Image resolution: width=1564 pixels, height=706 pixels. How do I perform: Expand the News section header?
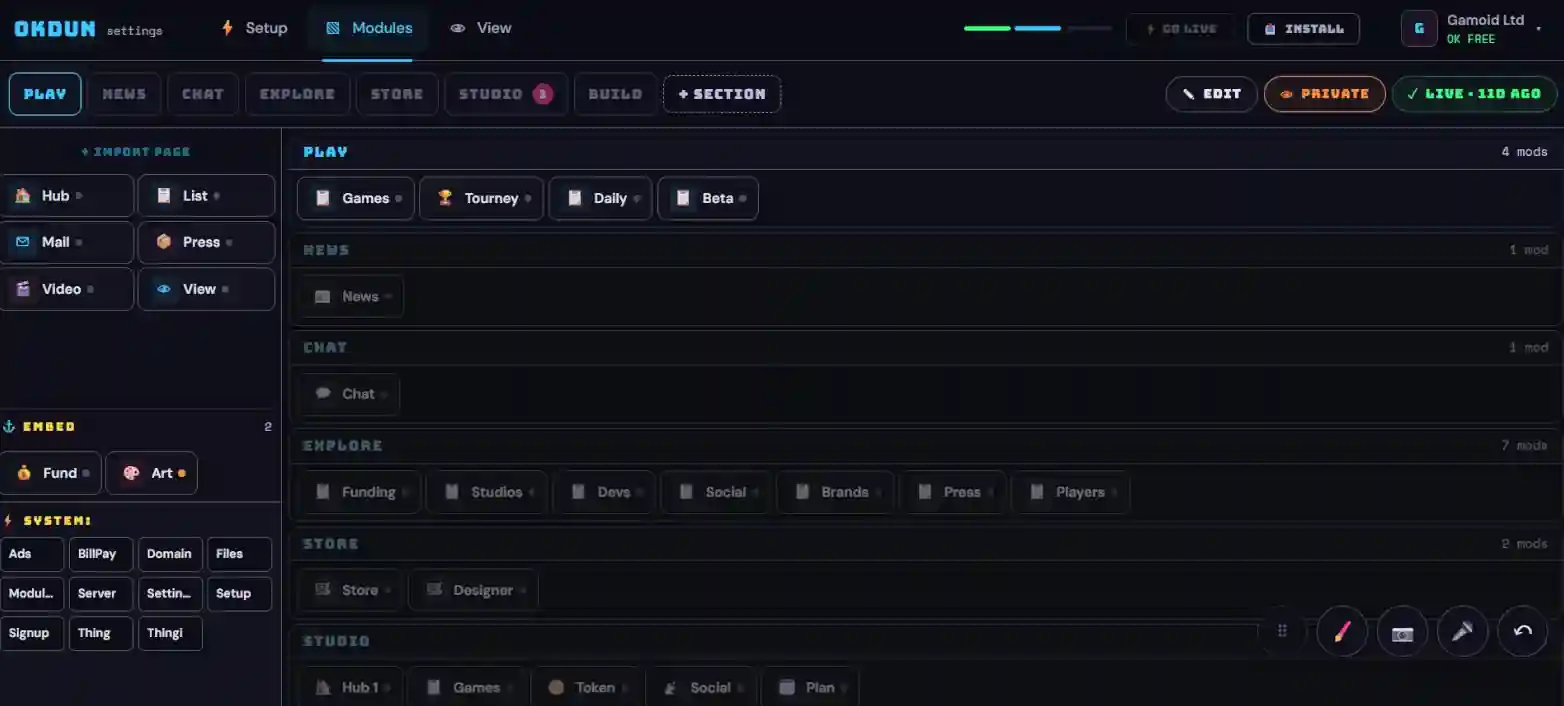tap(925, 250)
